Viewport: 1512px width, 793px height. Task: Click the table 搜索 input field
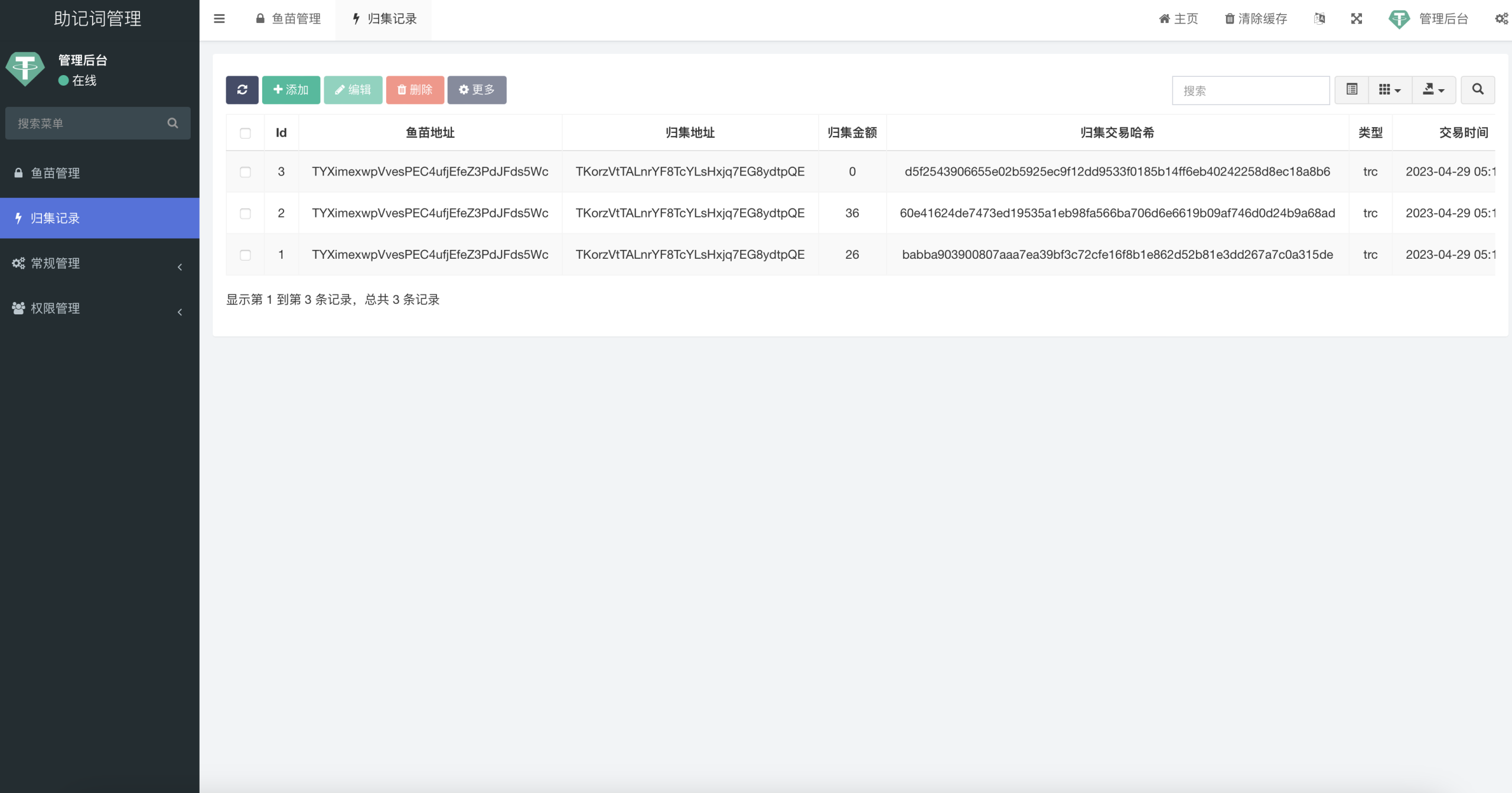coord(1250,90)
